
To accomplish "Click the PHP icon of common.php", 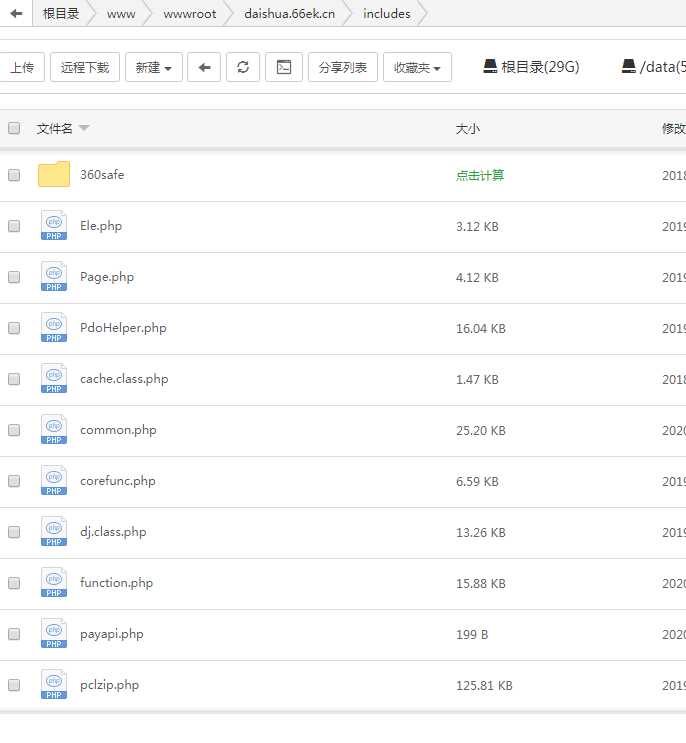I will (54, 430).
